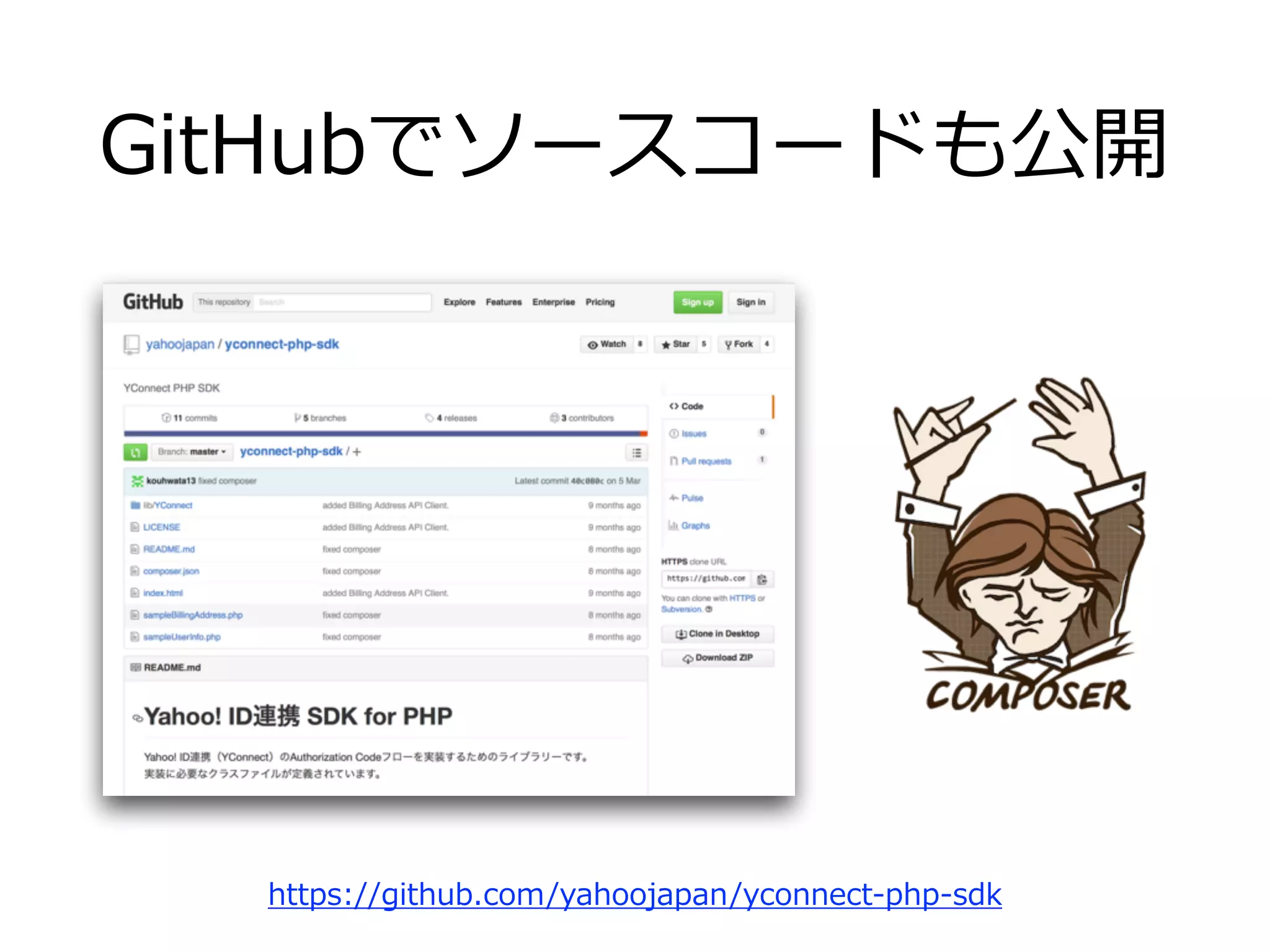This screenshot has height=952, width=1270.
Task: Click the yahoojapan owner link
Action: pos(180,345)
